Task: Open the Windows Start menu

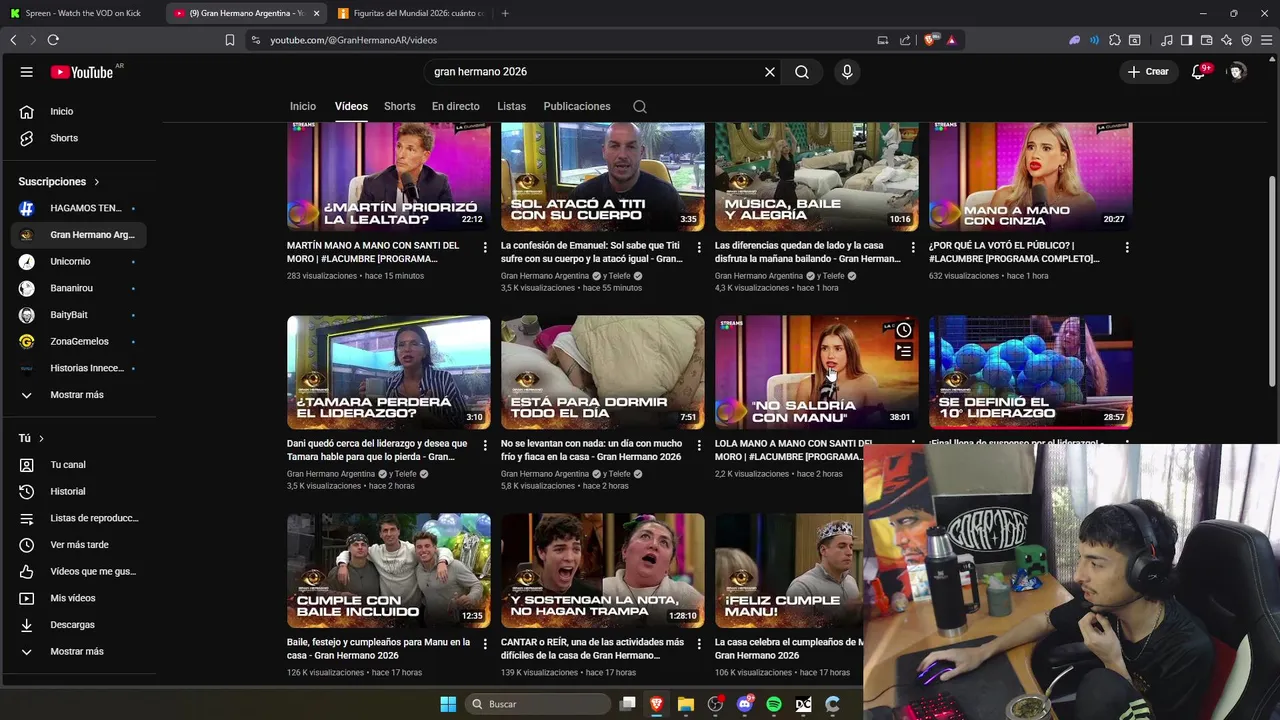Action: coord(448,704)
